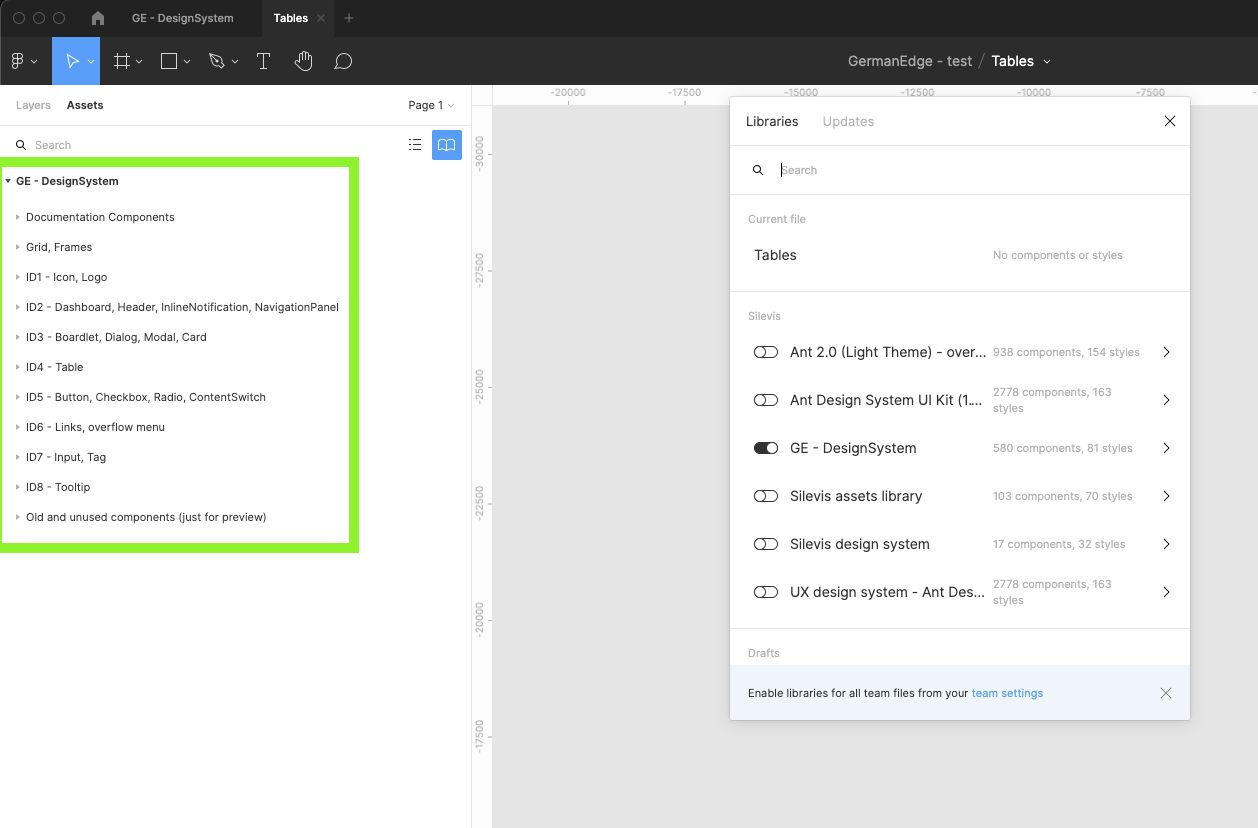Switch to the Layers tab
Image resolution: width=1258 pixels, height=828 pixels.
pyautogui.click(x=33, y=105)
